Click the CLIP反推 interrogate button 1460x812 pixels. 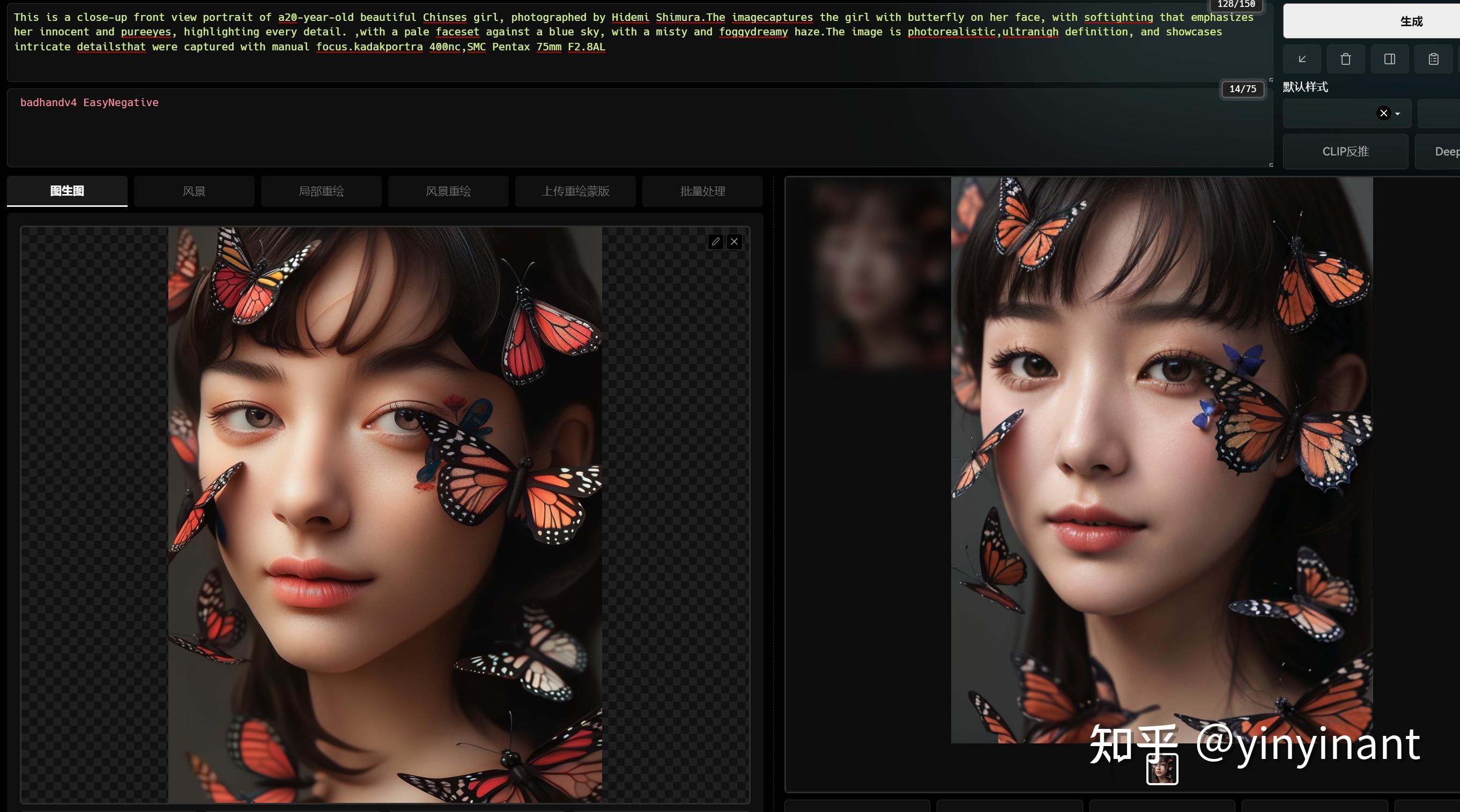(1345, 151)
